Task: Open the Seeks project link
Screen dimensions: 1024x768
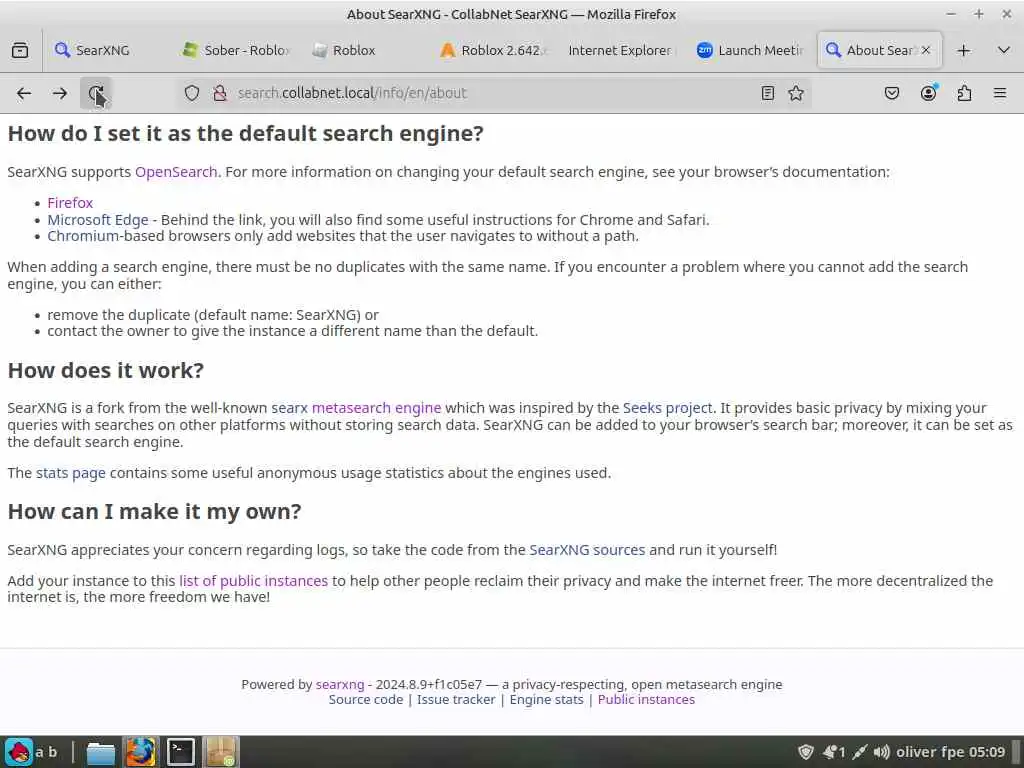Action: click(x=667, y=408)
